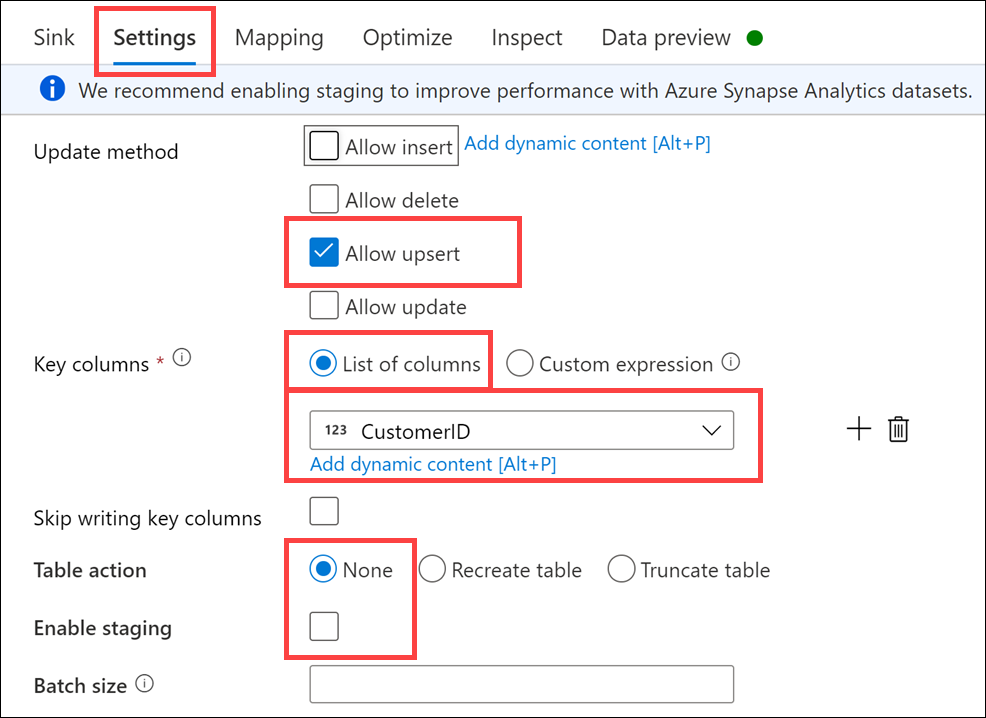Viewport: 986px width, 718px height.
Task: Click the green Data preview status dot
Action: (755, 38)
